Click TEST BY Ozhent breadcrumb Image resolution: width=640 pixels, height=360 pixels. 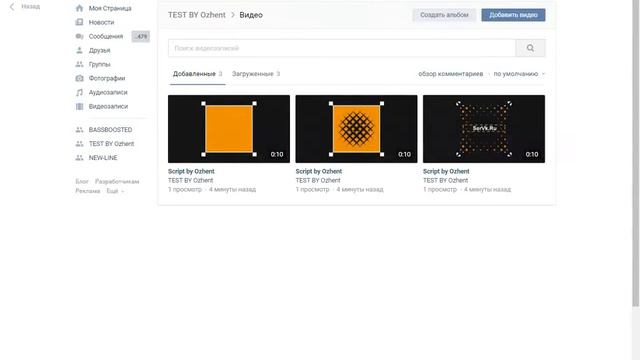point(197,15)
